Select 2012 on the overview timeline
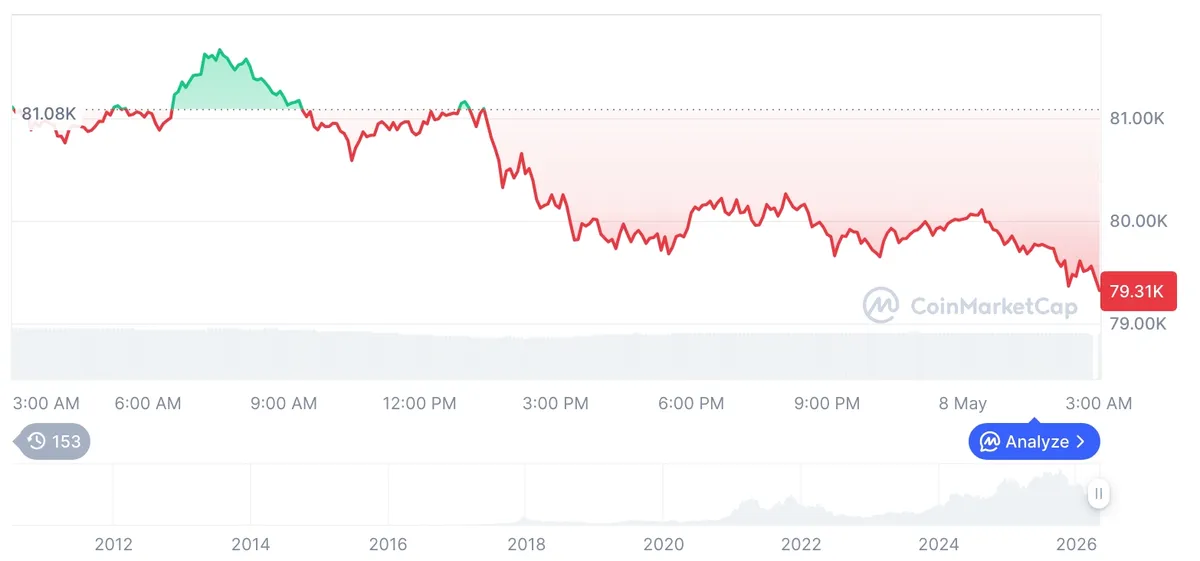1200x561 pixels. [113, 545]
